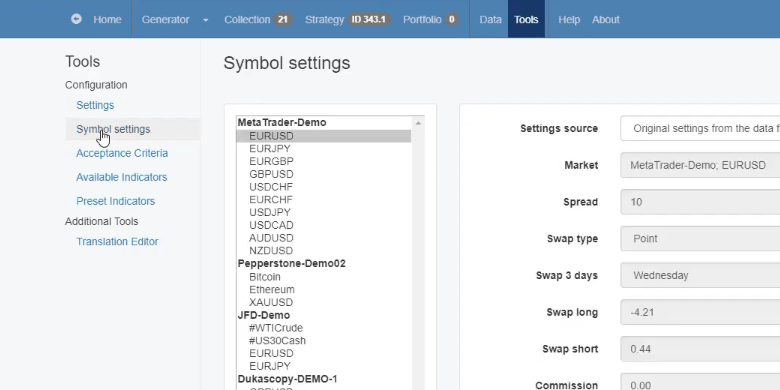Screen dimensions: 780x390
Task: Open Preset Indicators link
Action: coord(115,201)
